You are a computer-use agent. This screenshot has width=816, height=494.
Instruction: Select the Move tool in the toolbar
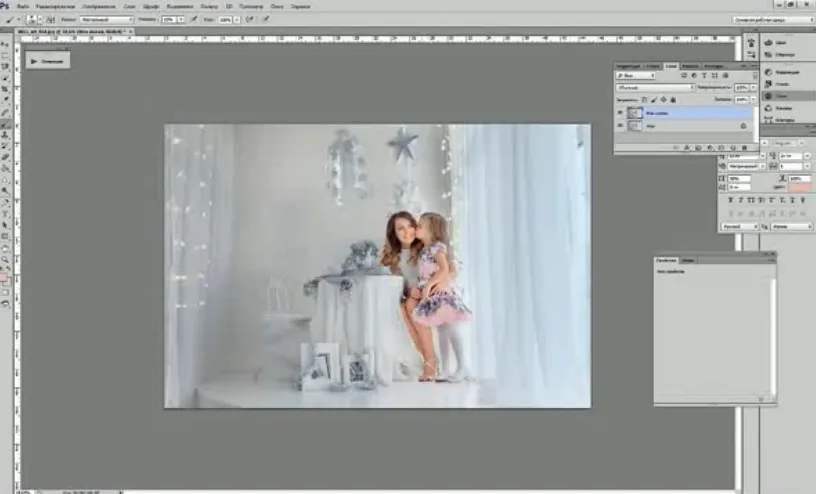[x=6, y=45]
